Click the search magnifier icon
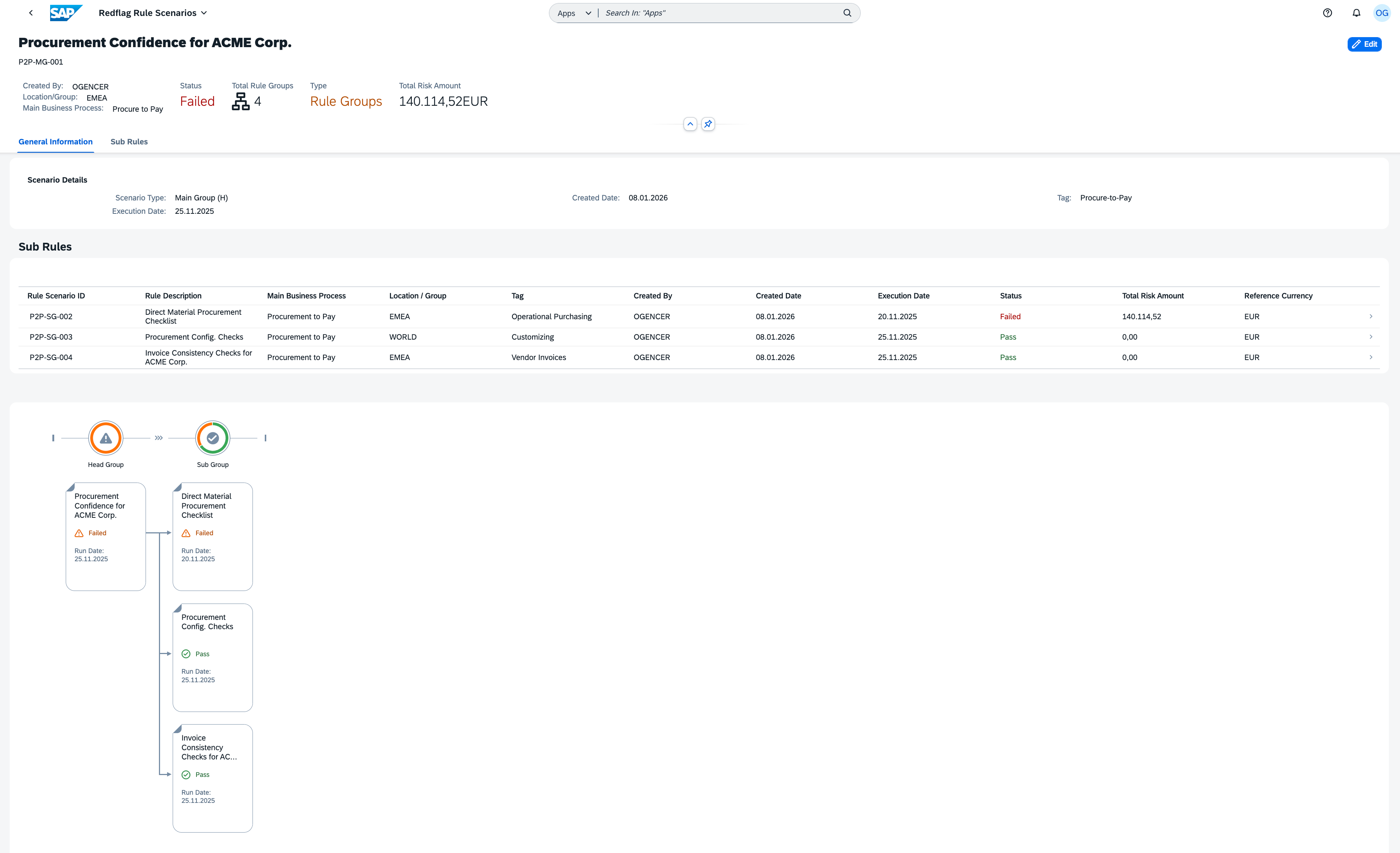Screen dimensions: 1400x853 coord(847,13)
